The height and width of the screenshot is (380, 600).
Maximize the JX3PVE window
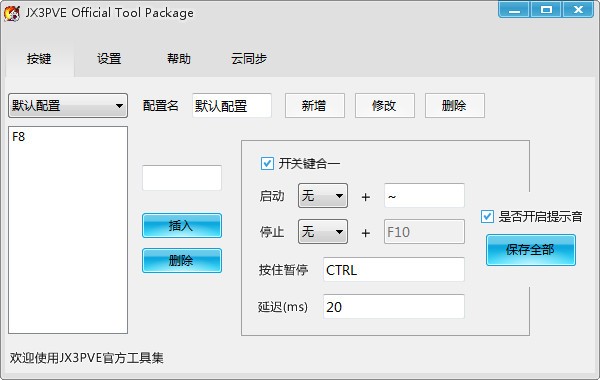click(546, 9)
